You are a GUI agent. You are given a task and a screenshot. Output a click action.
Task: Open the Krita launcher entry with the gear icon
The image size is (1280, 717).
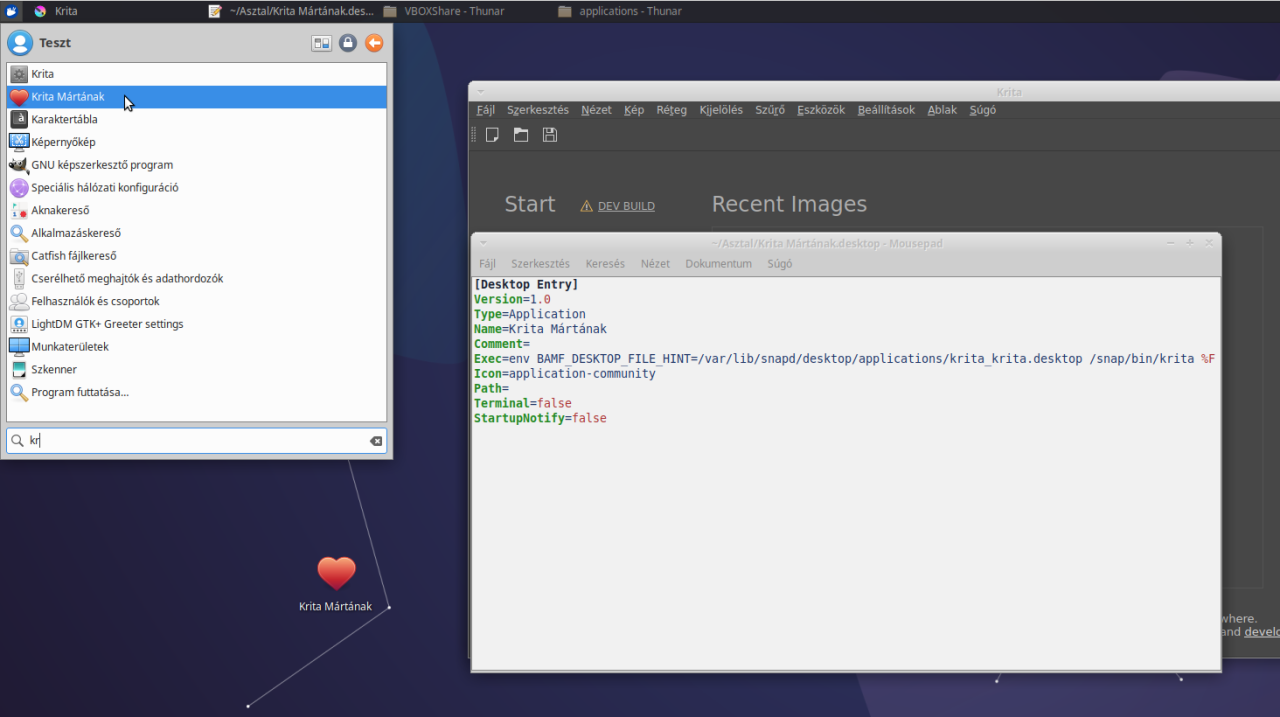[x=197, y=74]
